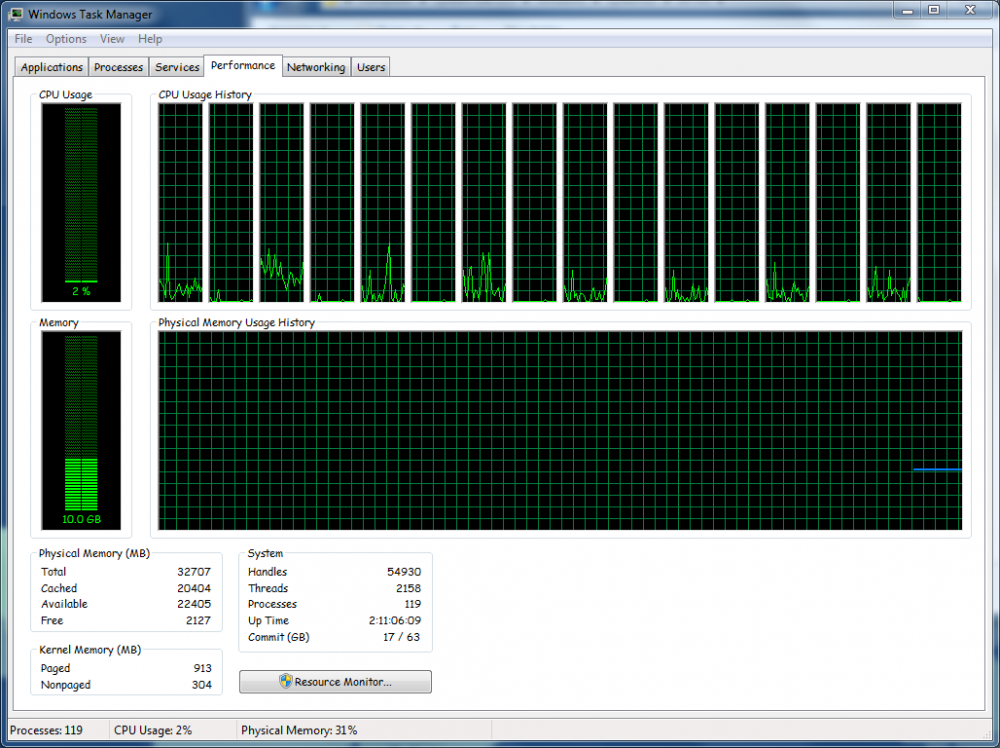
Task: Maximize the Windows Task Manager window
Action: (x=934, y=10)
